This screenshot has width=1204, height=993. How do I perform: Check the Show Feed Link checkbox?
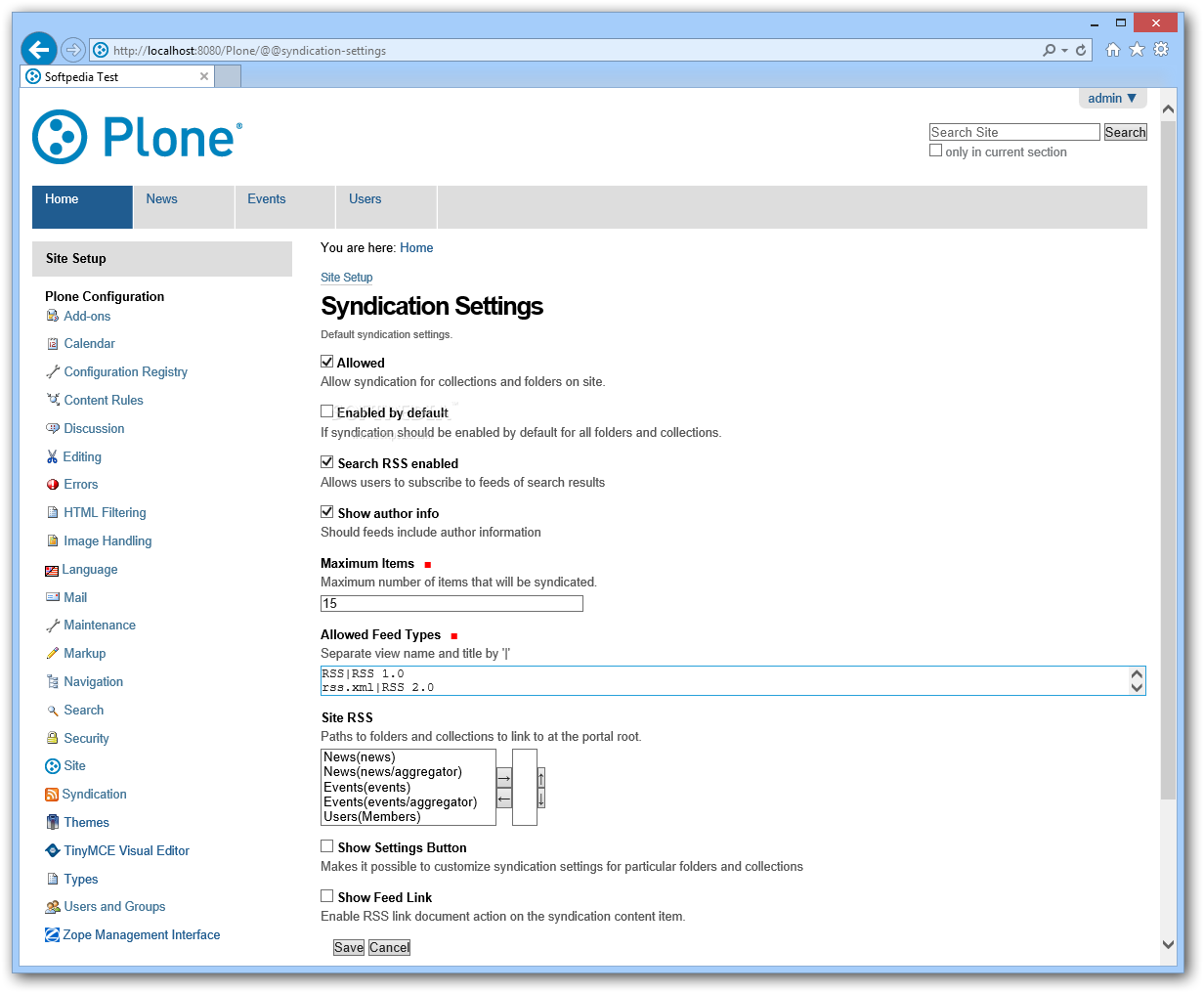click(327, 896)
